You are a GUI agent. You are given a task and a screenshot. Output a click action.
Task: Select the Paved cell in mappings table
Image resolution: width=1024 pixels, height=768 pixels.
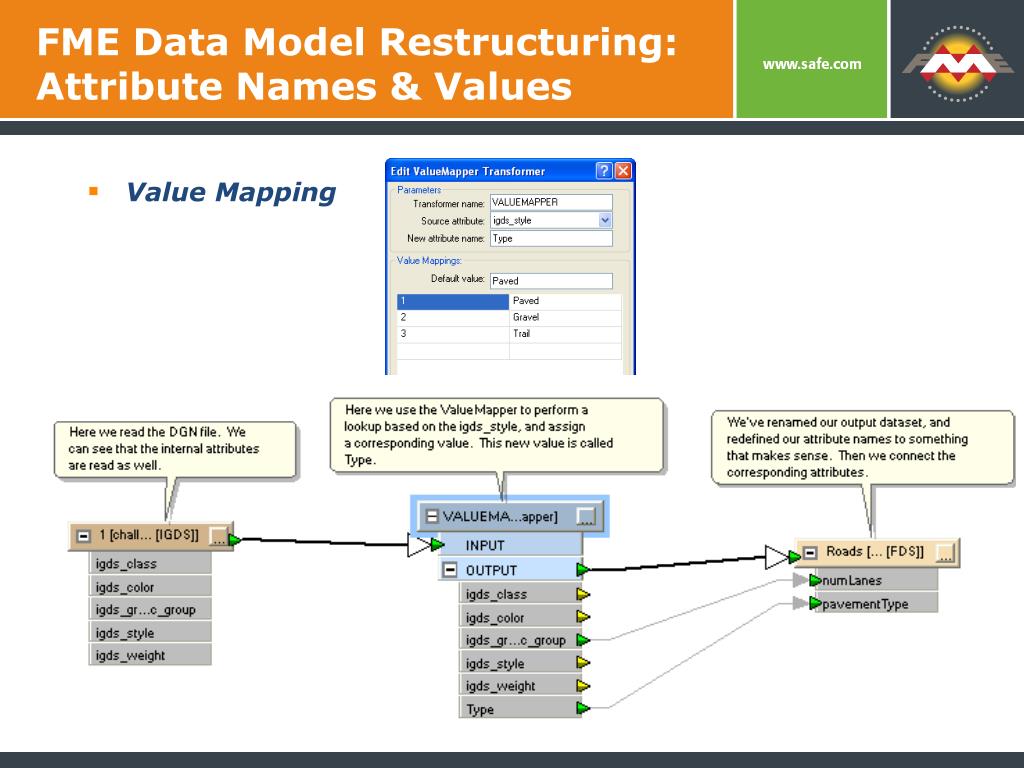pyautogui.click(x=565, y=301)
